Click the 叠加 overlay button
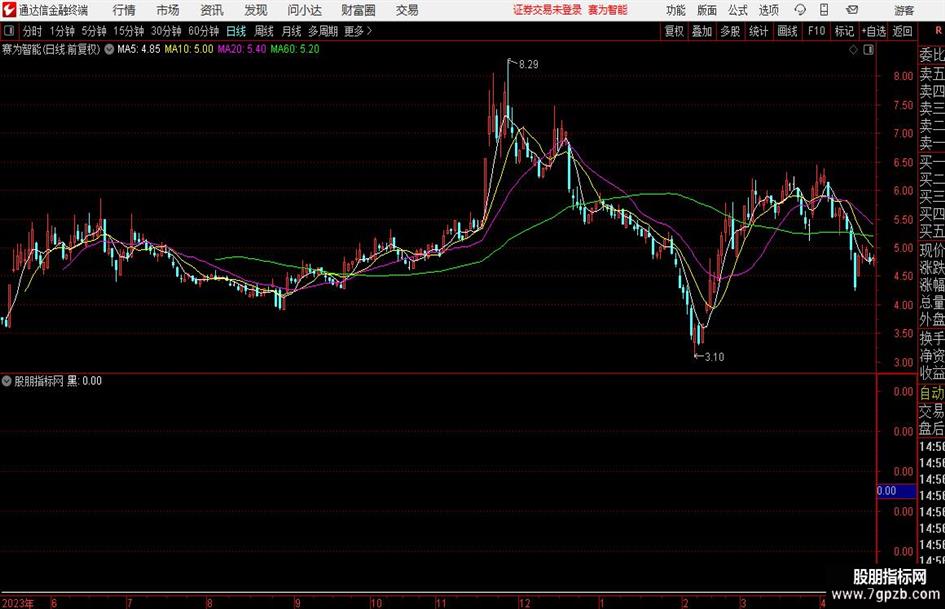The height and width of the screenshot is (609, 945). coord(702,31)
